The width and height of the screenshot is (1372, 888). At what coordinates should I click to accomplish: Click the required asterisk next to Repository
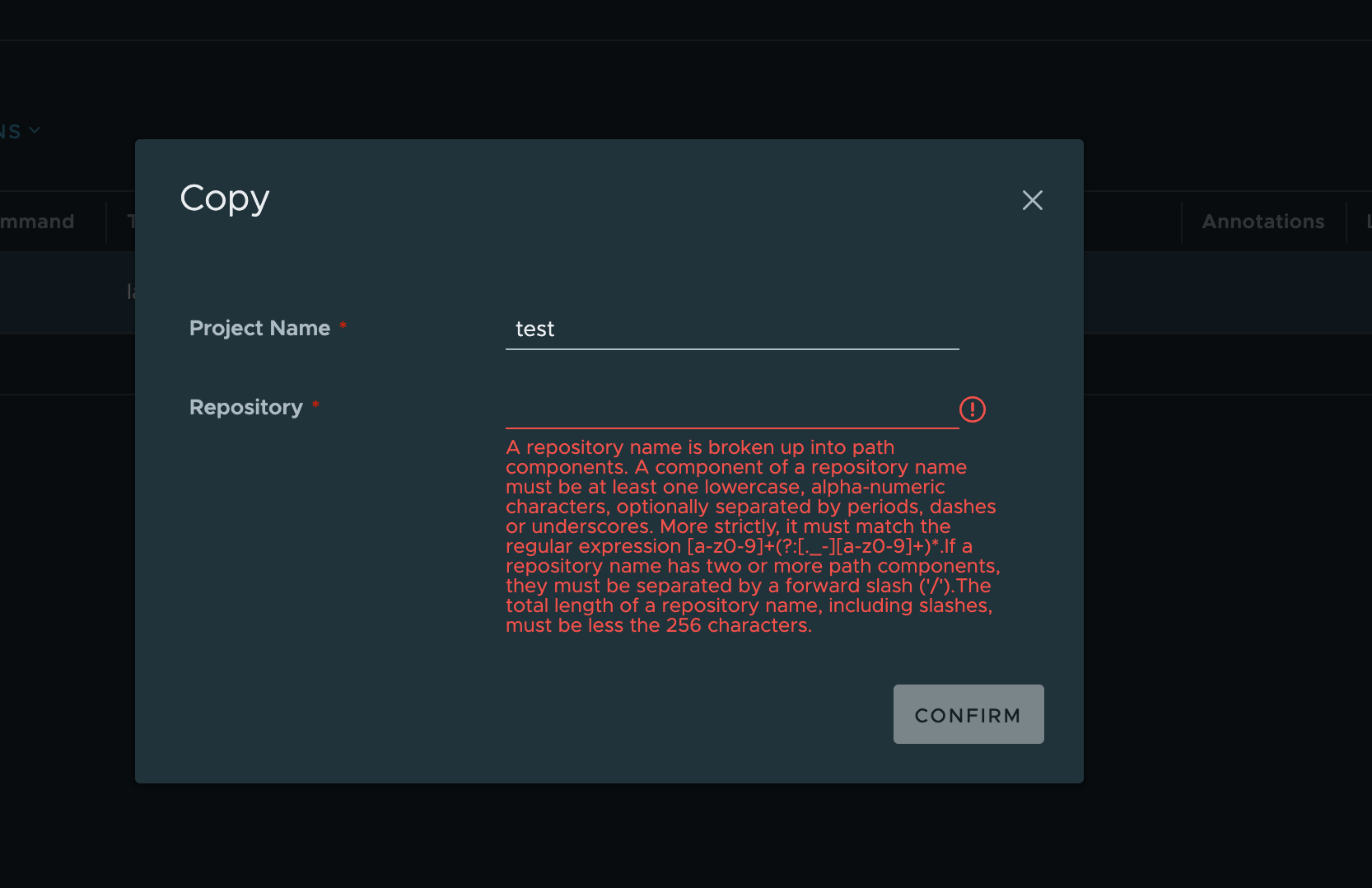pos(315,404)
